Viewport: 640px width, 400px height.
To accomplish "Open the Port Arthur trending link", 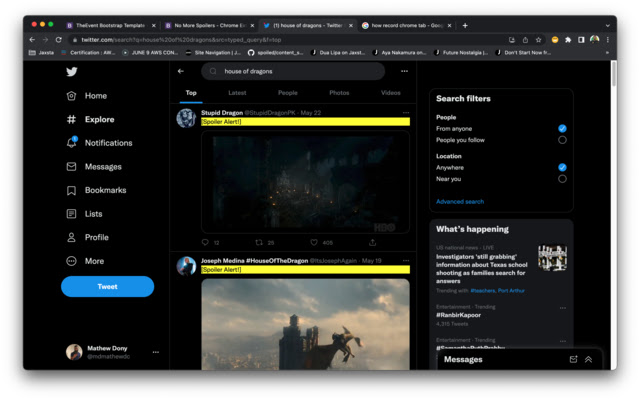I will point(511,291).
